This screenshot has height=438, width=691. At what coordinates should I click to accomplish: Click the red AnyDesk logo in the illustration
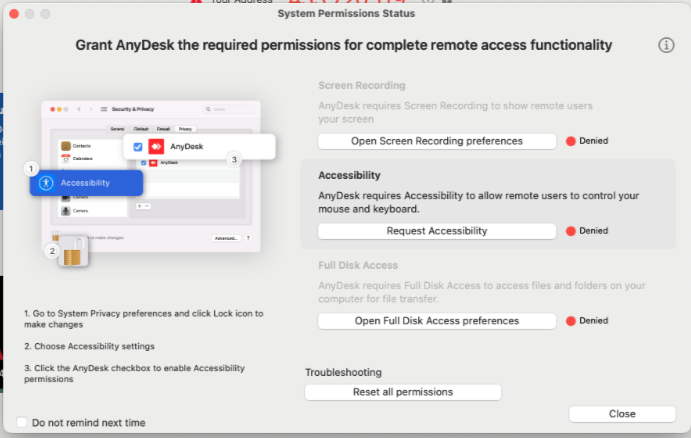tap(155, 147)
